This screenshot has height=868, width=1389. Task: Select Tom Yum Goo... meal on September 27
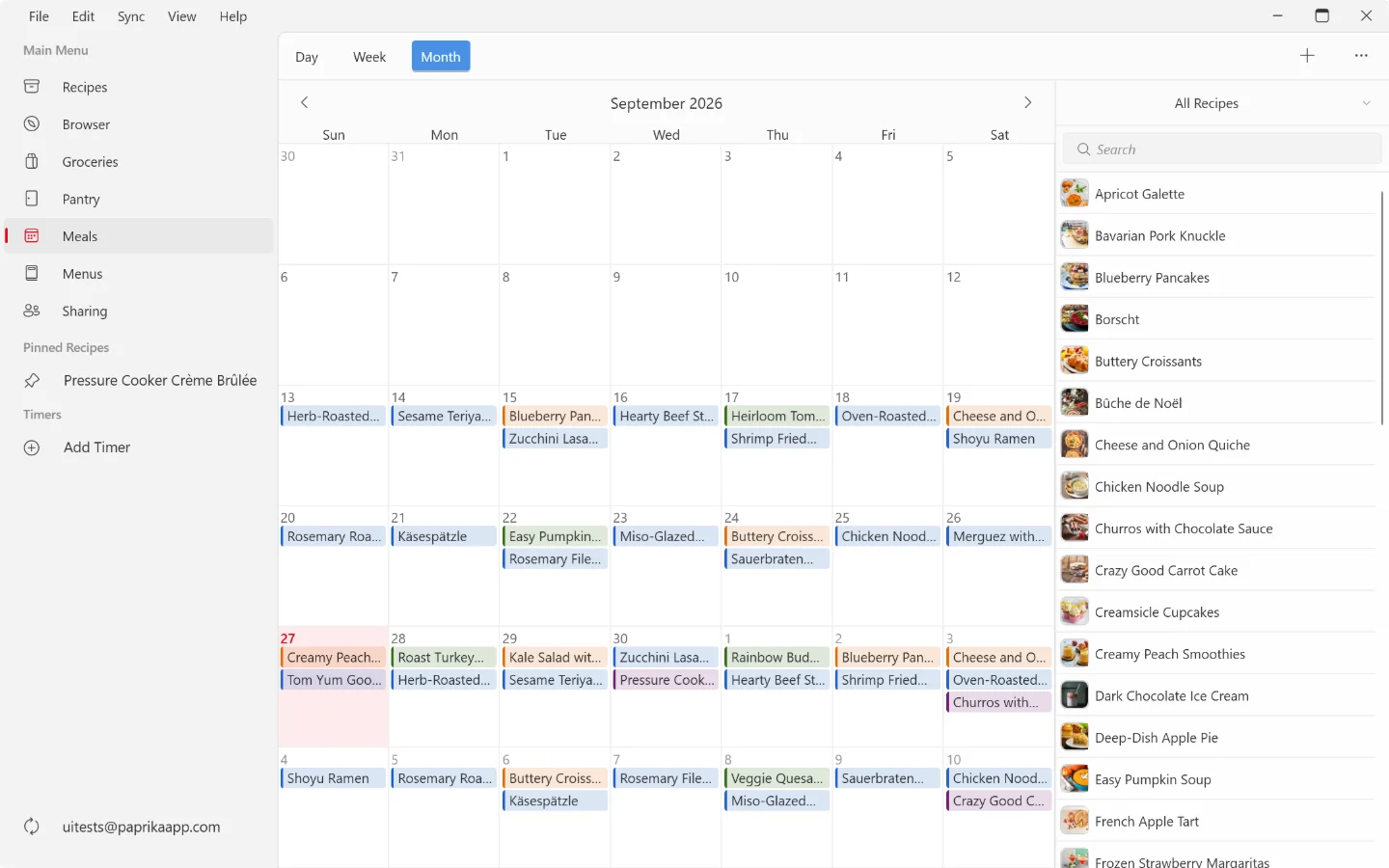click(x=333, y=680)
